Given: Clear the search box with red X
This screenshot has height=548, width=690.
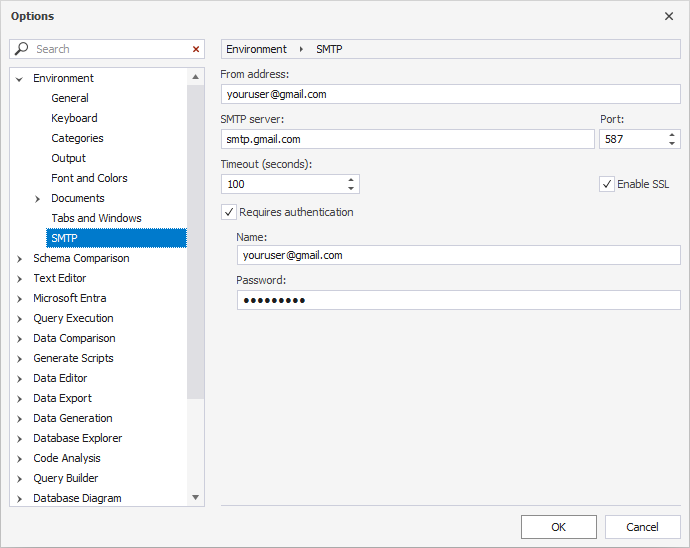Looking at the screenshot, I should coord(196,49).
